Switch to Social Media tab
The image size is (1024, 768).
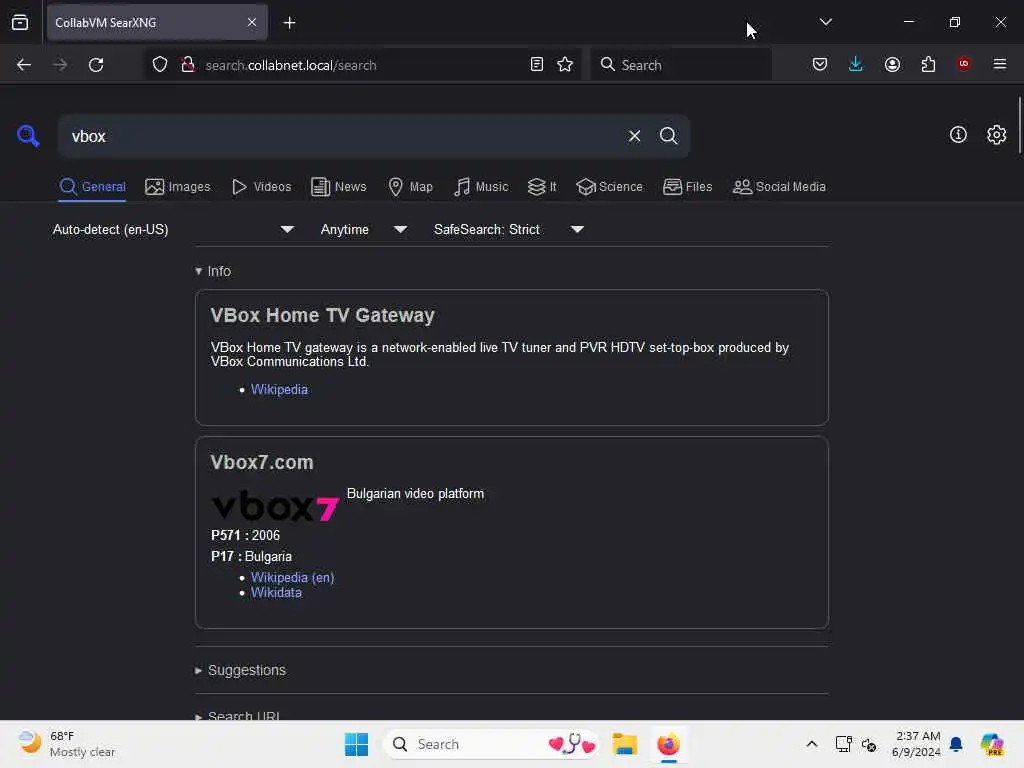click(x=779, y=187)
